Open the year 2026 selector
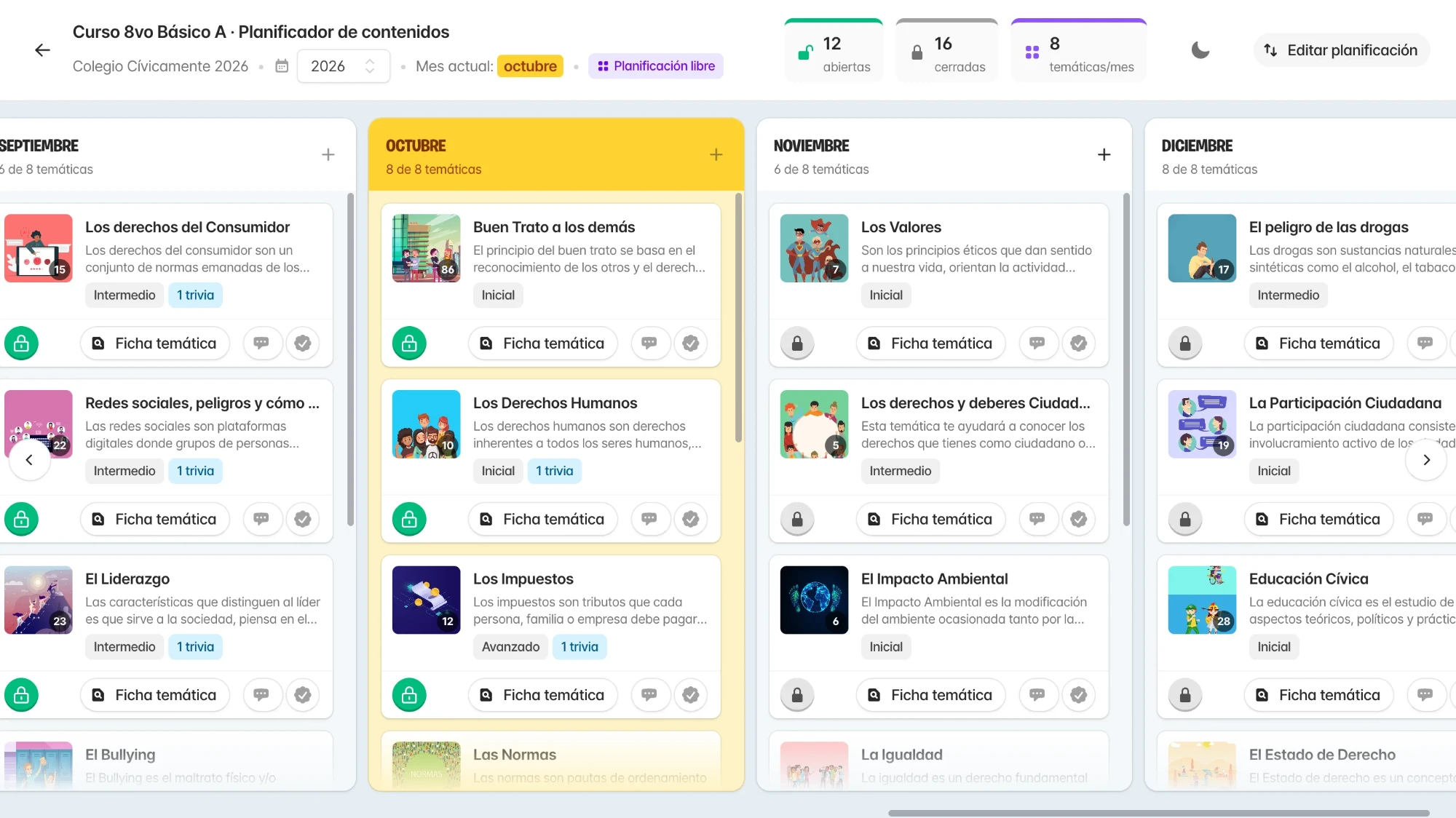This screenshot has width=1456, height=818. tap(343, 66)
